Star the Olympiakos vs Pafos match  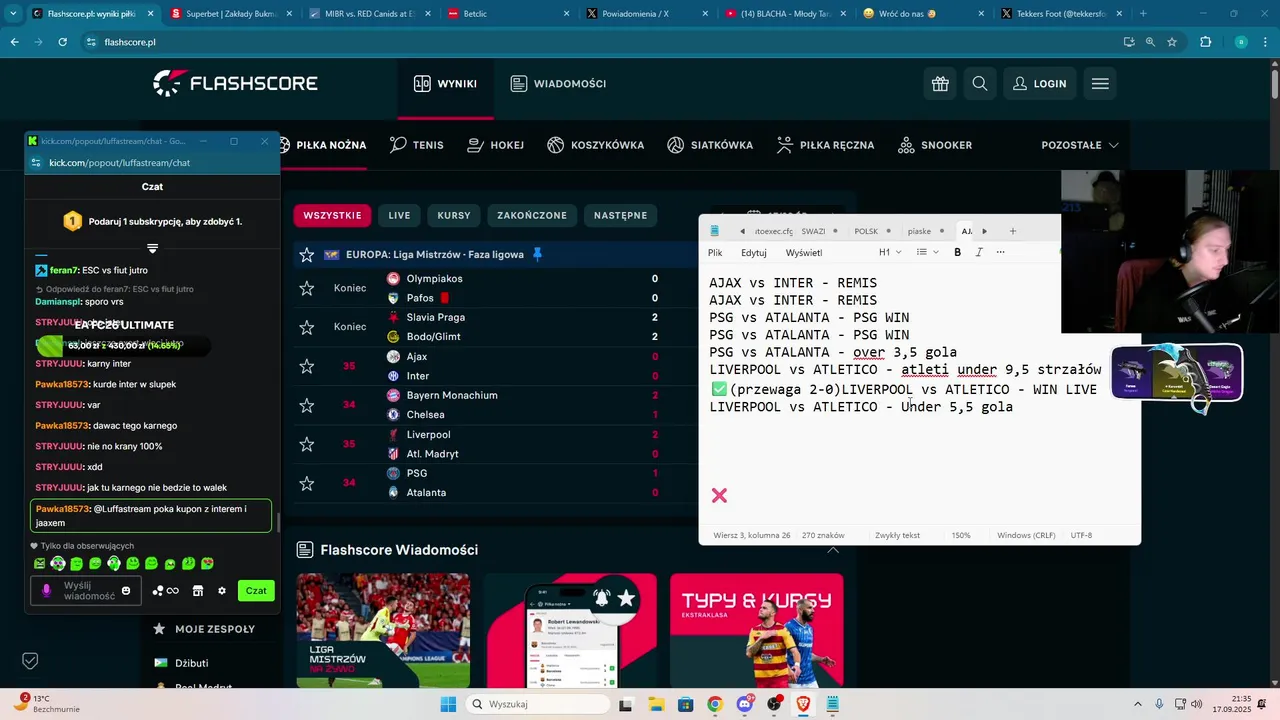pyautogui.click(x=307, y=289)
